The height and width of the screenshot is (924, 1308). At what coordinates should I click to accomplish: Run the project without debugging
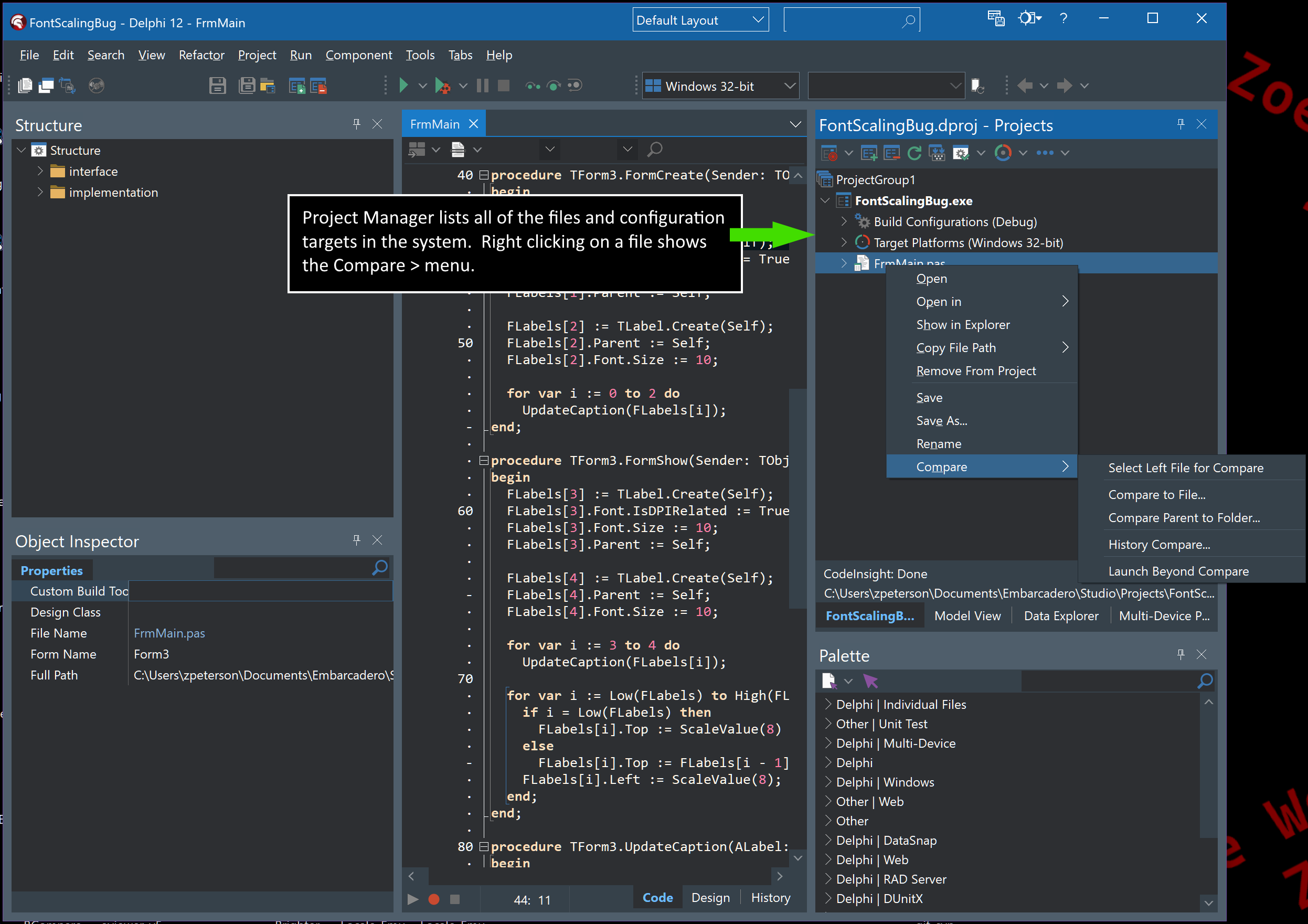403,86
